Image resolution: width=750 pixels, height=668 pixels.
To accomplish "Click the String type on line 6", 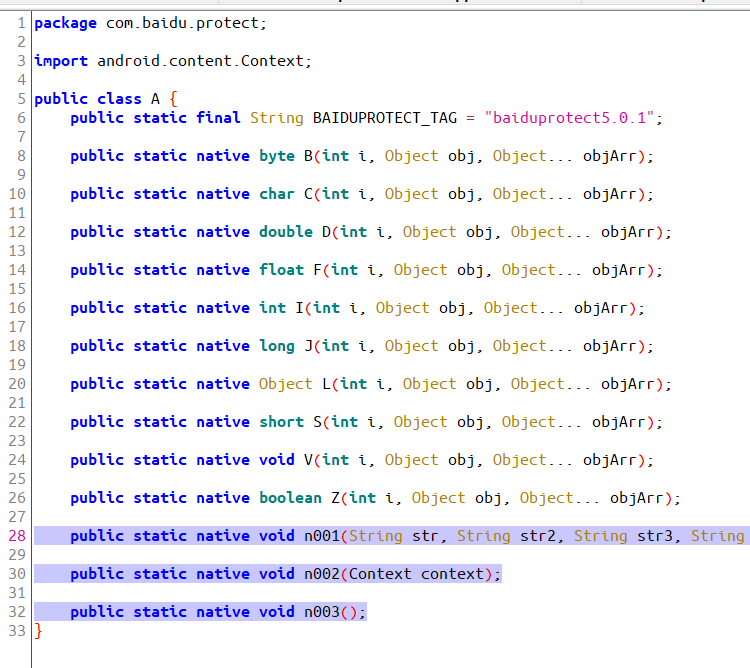I will 276,118.
